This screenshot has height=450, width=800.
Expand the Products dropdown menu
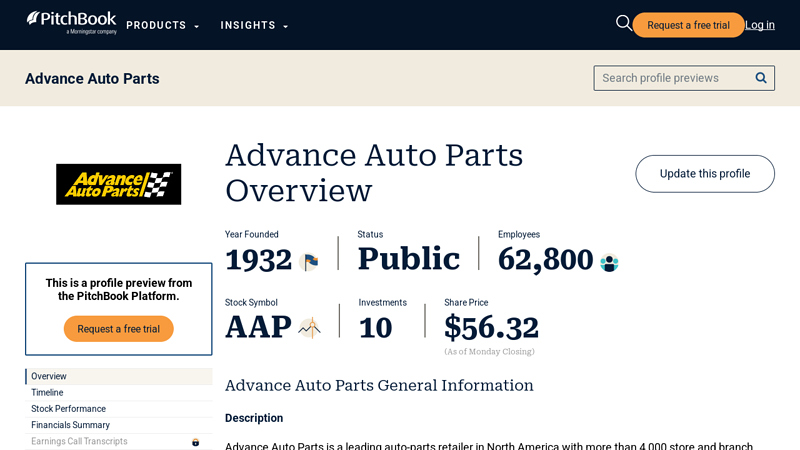coord(163,26)
